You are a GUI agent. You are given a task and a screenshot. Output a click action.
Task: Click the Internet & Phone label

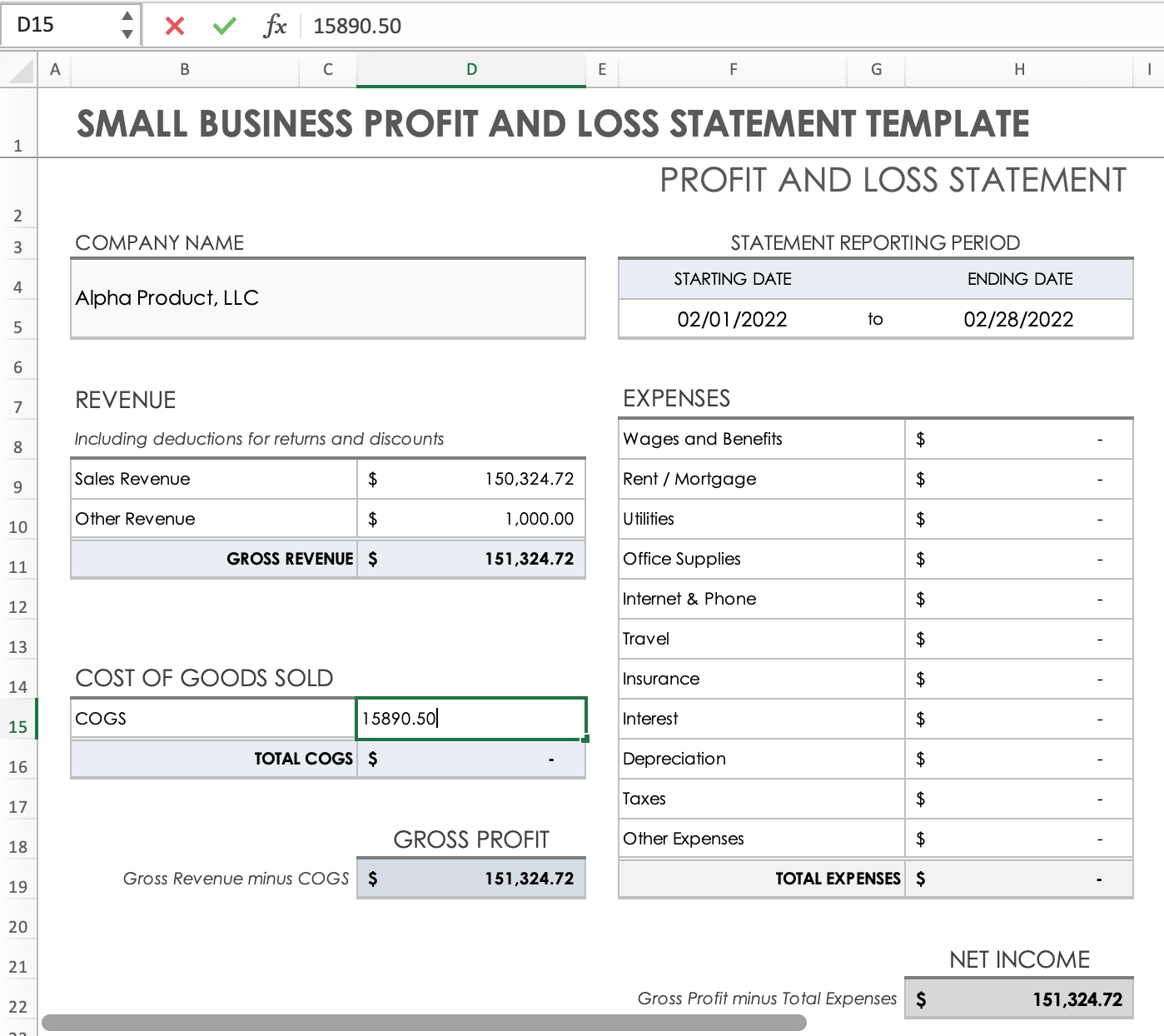click(x=689, y=599)
